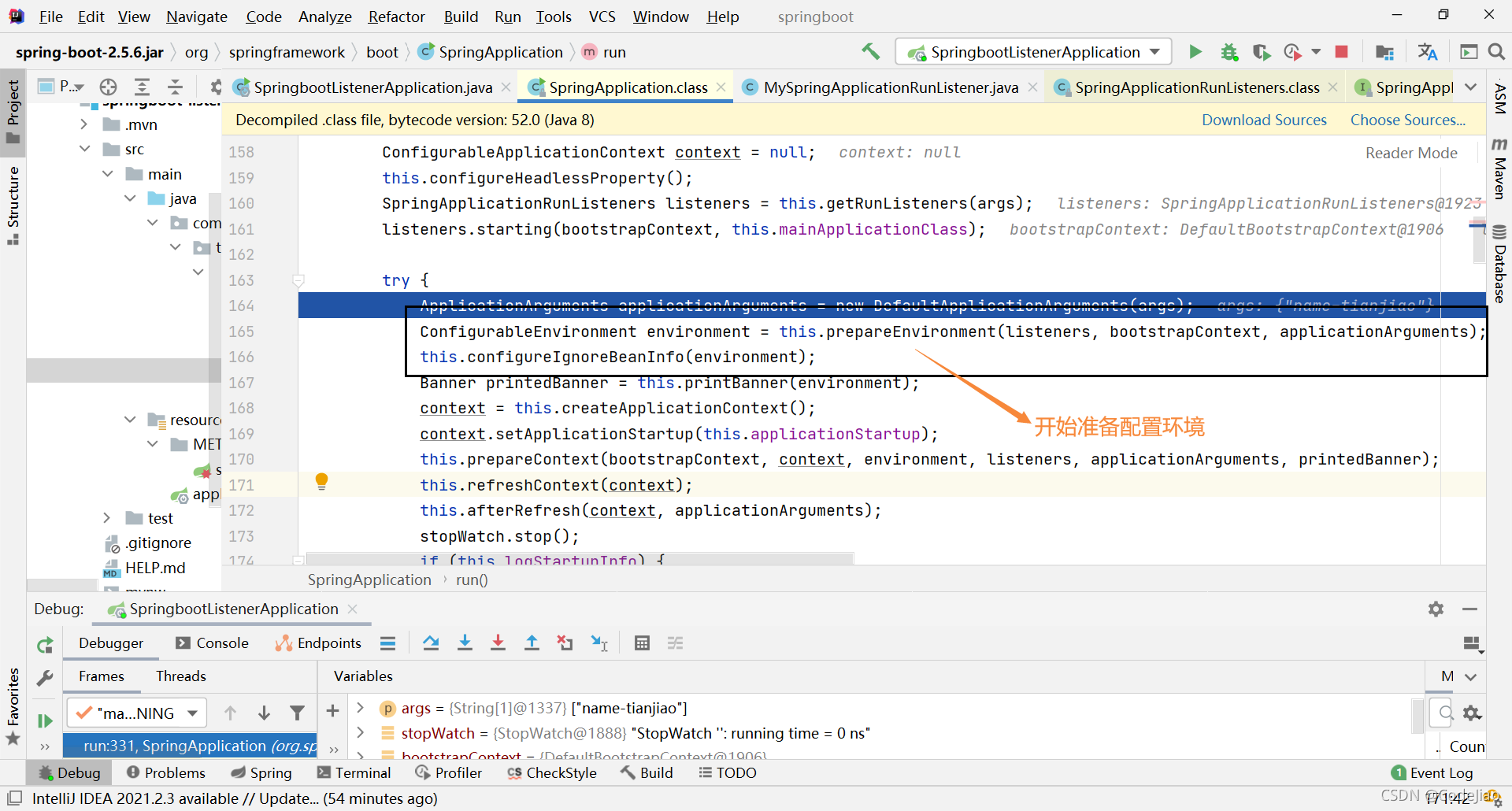This screenshot has height=811, width=1512.
Task: Open Search Everywhere magnifier icon
Action: (x=1496, y=52)
